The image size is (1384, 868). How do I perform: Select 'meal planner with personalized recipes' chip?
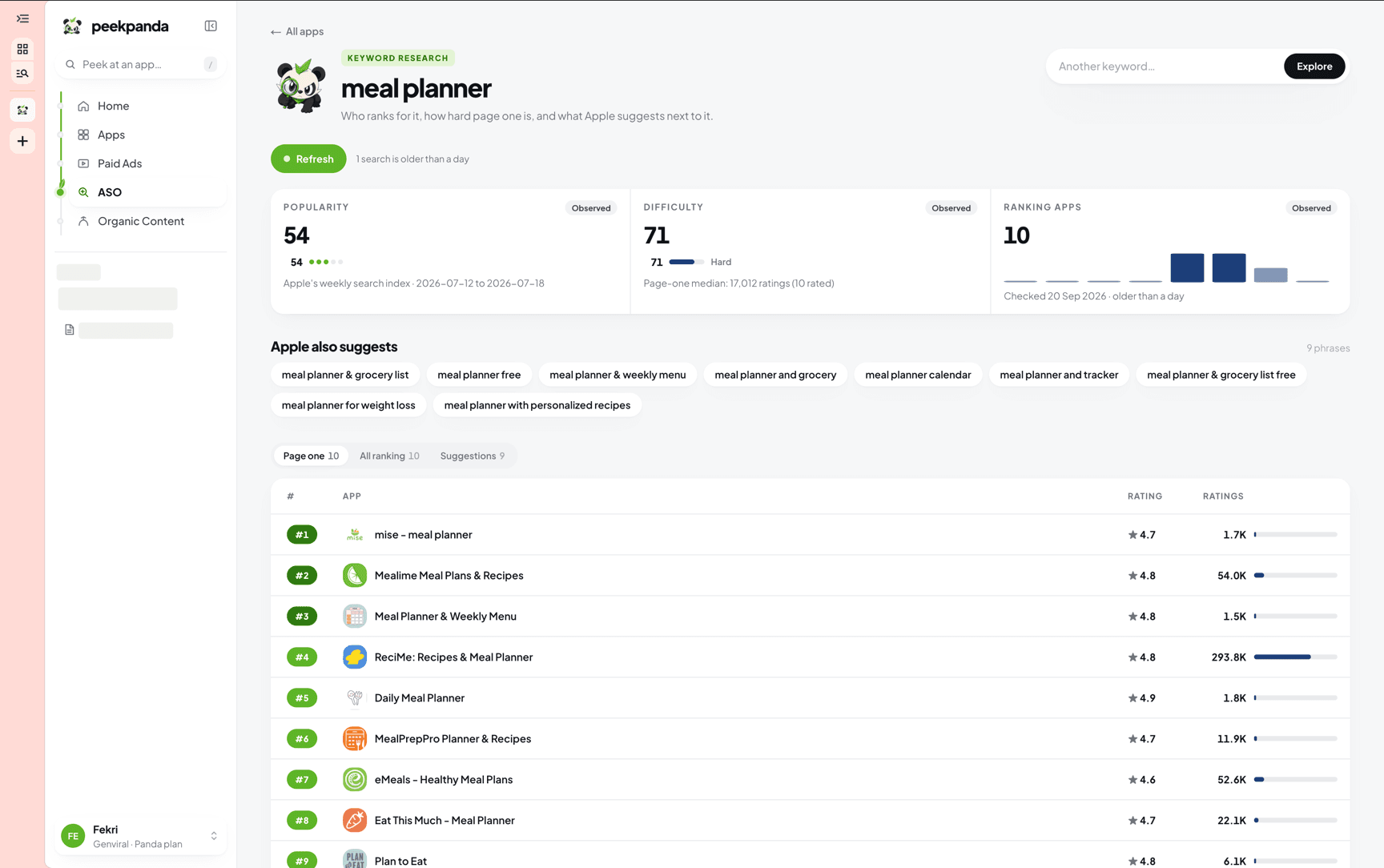pyautogui.click(x=537, y=405)
